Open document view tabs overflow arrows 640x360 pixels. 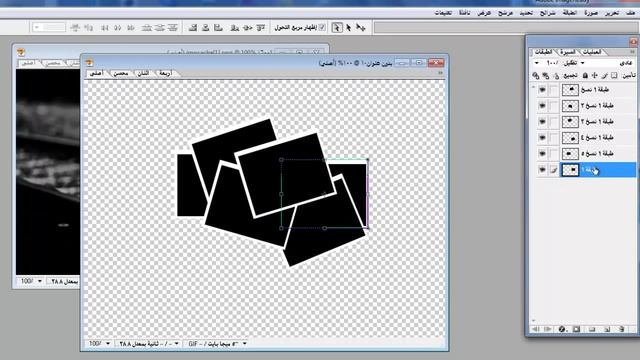(x=440, y=73)
